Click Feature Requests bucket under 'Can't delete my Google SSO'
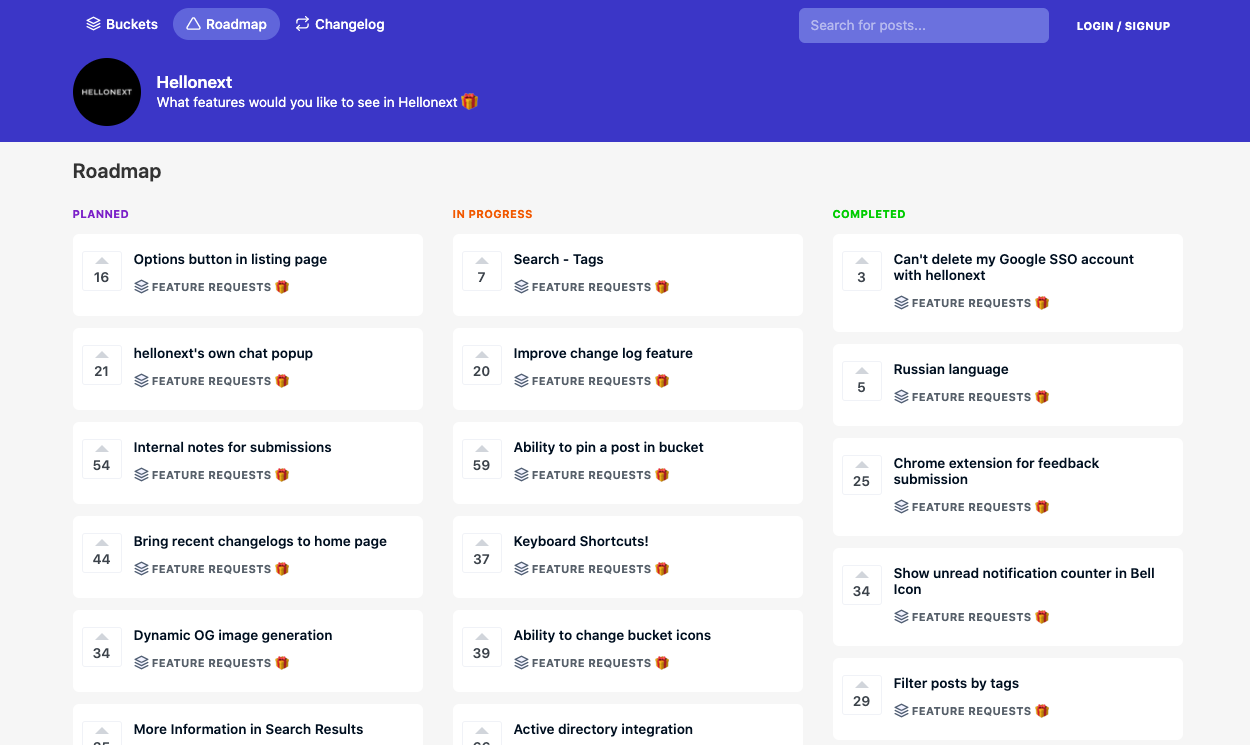This screenshot has height=745, width=1250. click(x=972, y=303)
